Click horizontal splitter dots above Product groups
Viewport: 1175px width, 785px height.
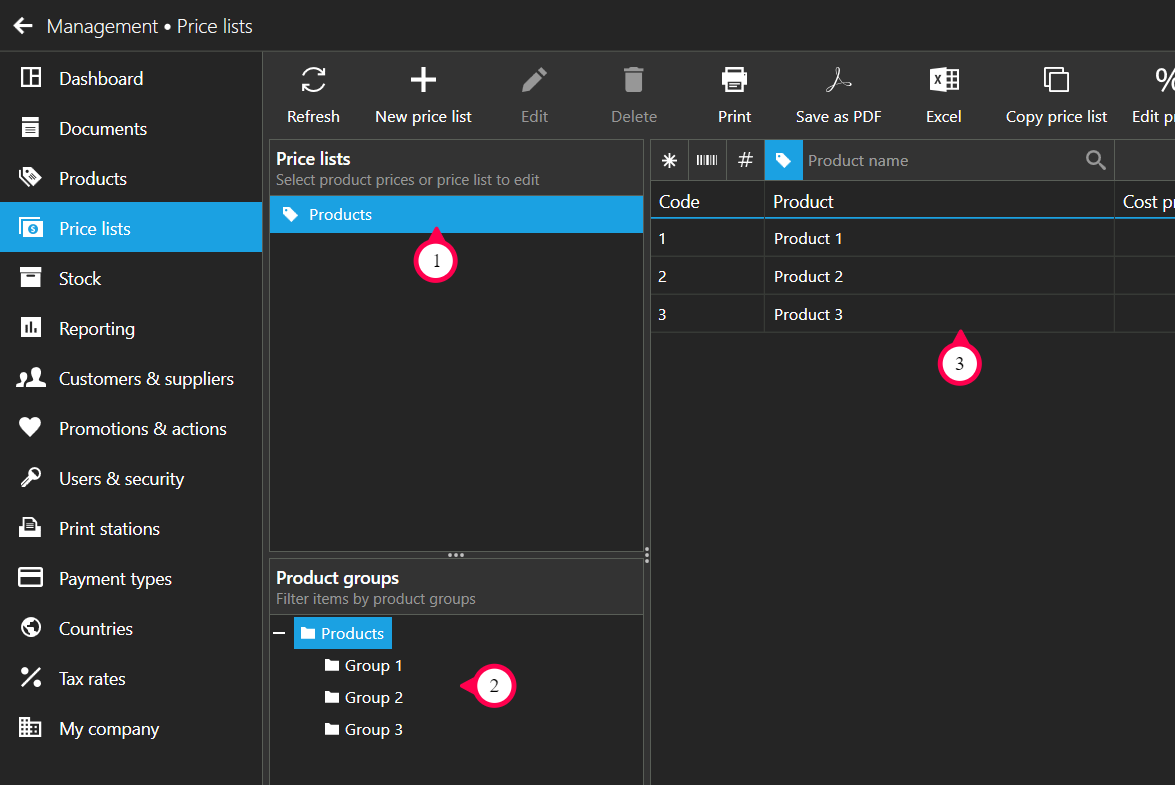pos(456,555)
